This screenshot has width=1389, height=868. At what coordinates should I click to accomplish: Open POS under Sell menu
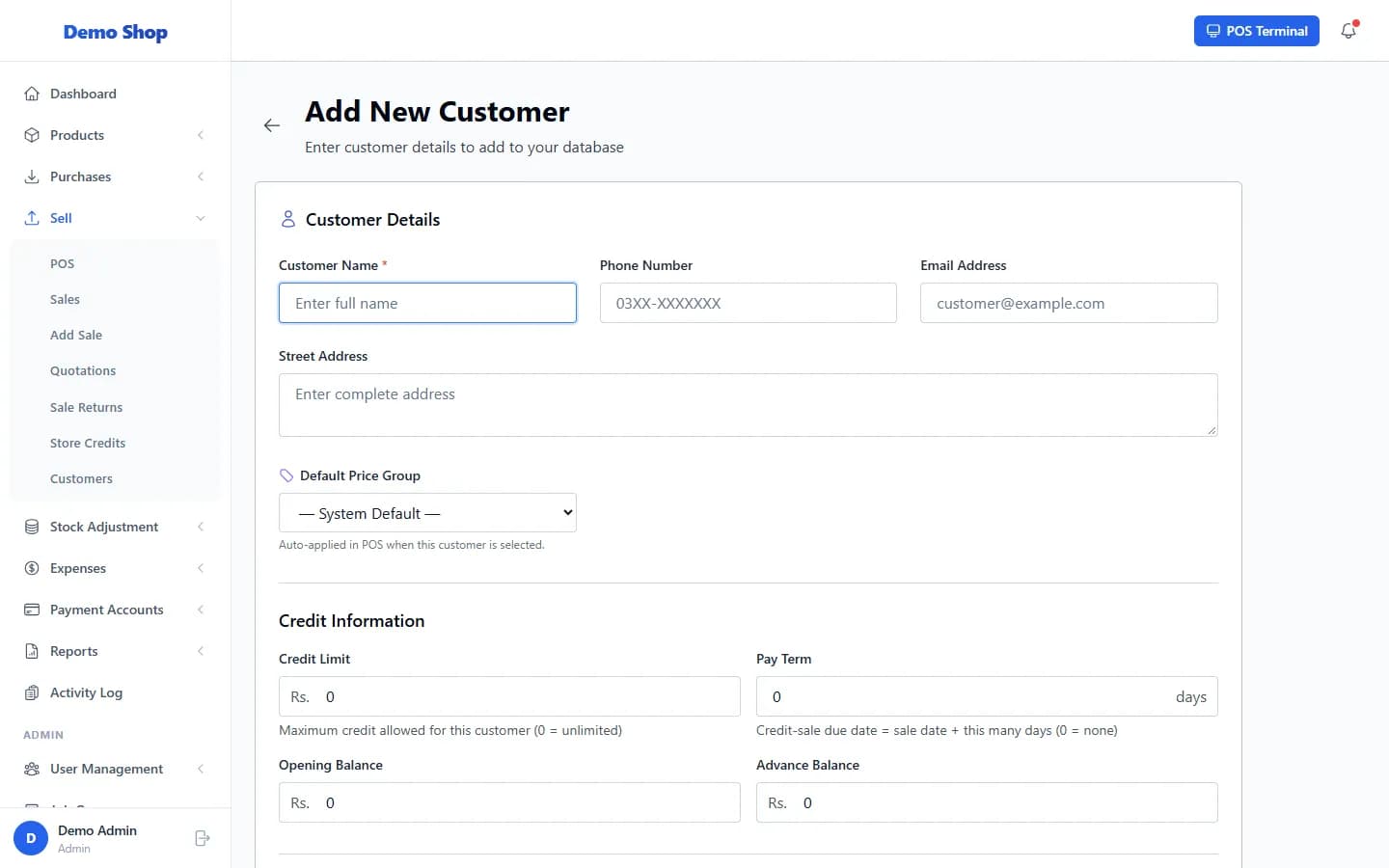tap(62, 263)
